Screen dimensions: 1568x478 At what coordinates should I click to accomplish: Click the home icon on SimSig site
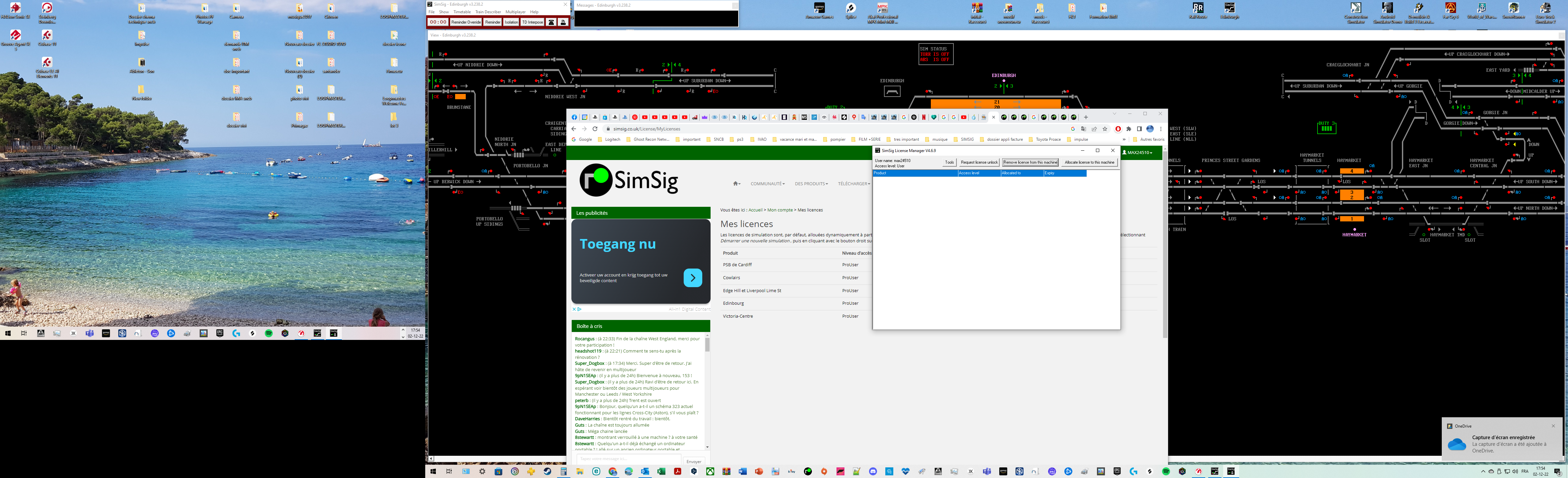coord(736,184)
